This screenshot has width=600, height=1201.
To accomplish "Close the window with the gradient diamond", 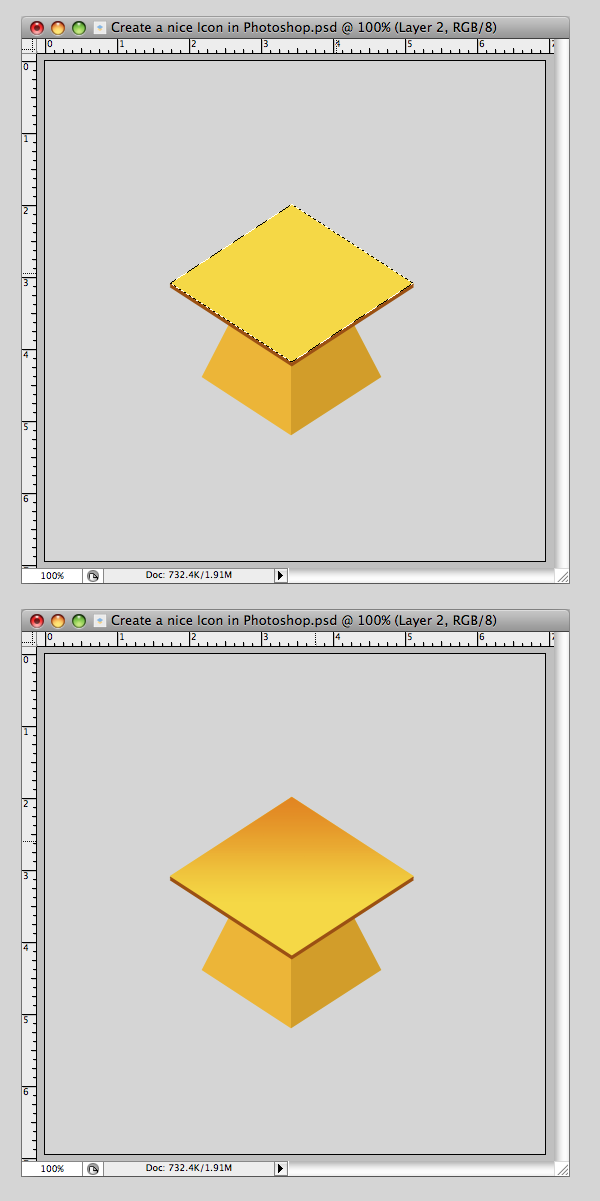I will (38, 621).
